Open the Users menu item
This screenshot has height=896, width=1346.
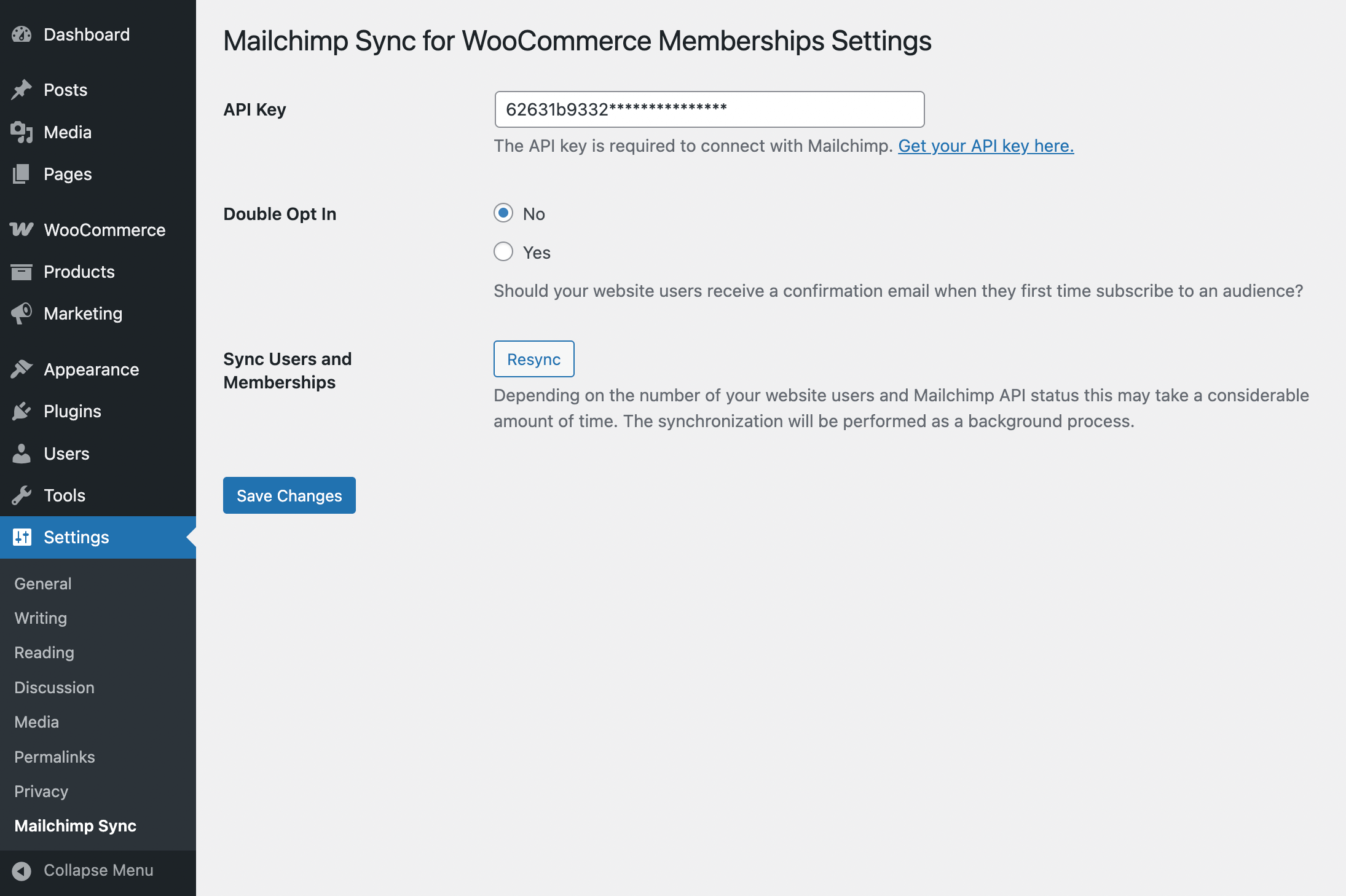(x=66, y=454)
